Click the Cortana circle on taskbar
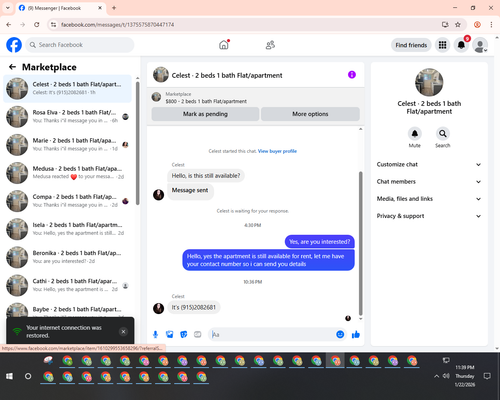This screenshot has height=400, width=500. tap(28, 376)
